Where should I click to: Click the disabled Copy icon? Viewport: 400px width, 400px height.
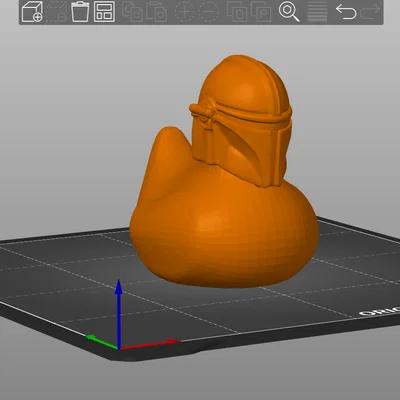tap(132, 12)
